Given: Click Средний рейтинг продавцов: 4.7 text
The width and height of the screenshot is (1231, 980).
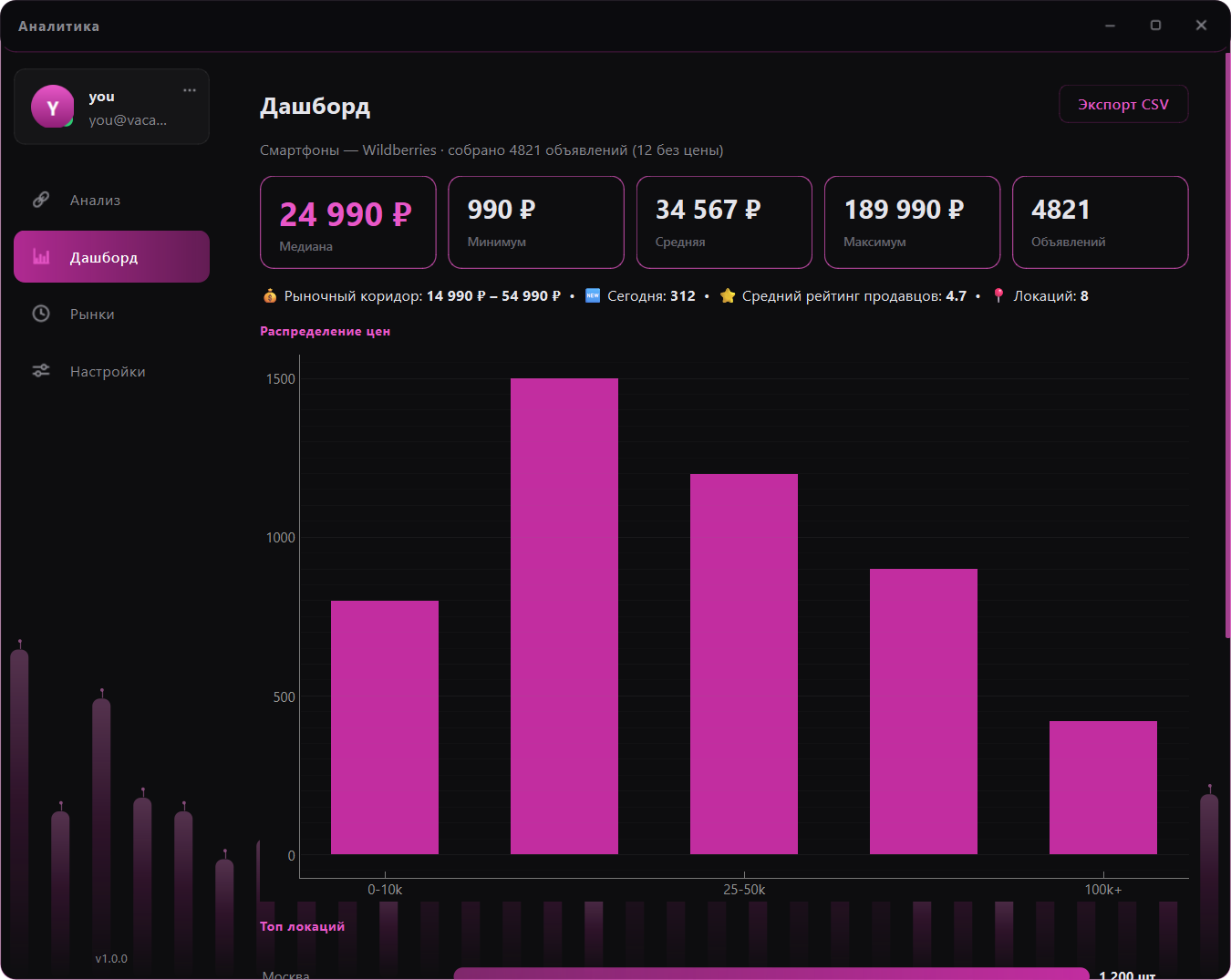Looking at the screenshot, I should pyautogui.click(x=854, y=295).
